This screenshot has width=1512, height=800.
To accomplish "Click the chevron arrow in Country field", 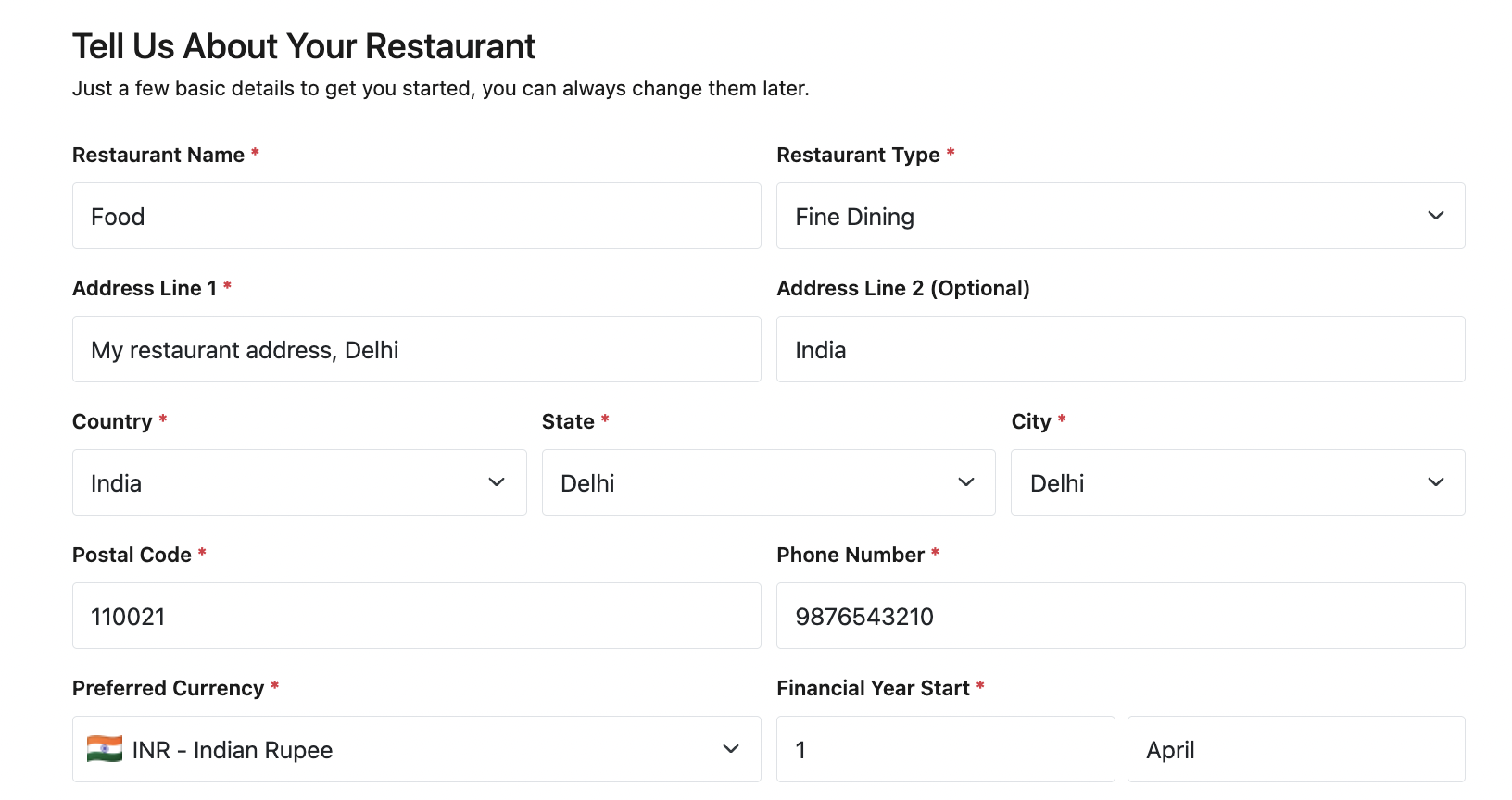I will (497, 482).
